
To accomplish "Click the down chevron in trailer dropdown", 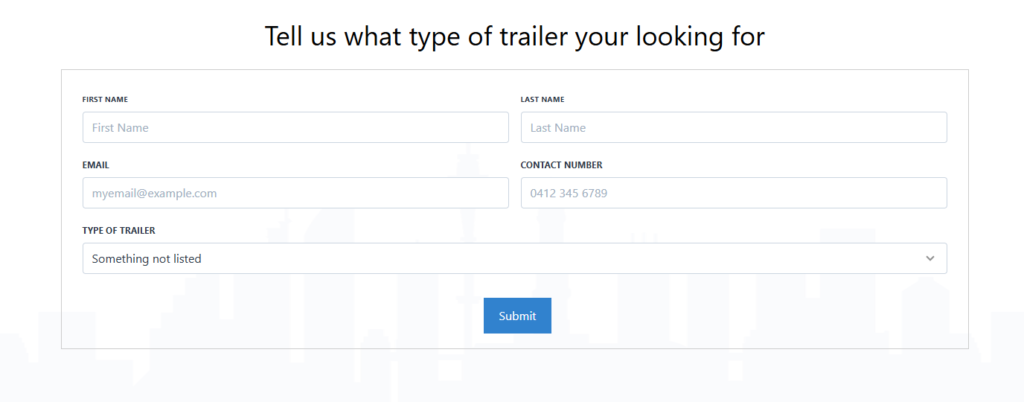I will (930, 258).
